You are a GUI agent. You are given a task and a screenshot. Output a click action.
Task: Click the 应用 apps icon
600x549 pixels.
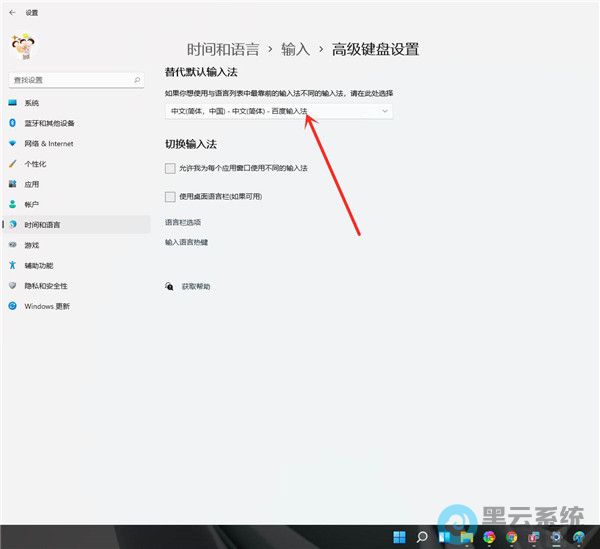click(13, 184)
